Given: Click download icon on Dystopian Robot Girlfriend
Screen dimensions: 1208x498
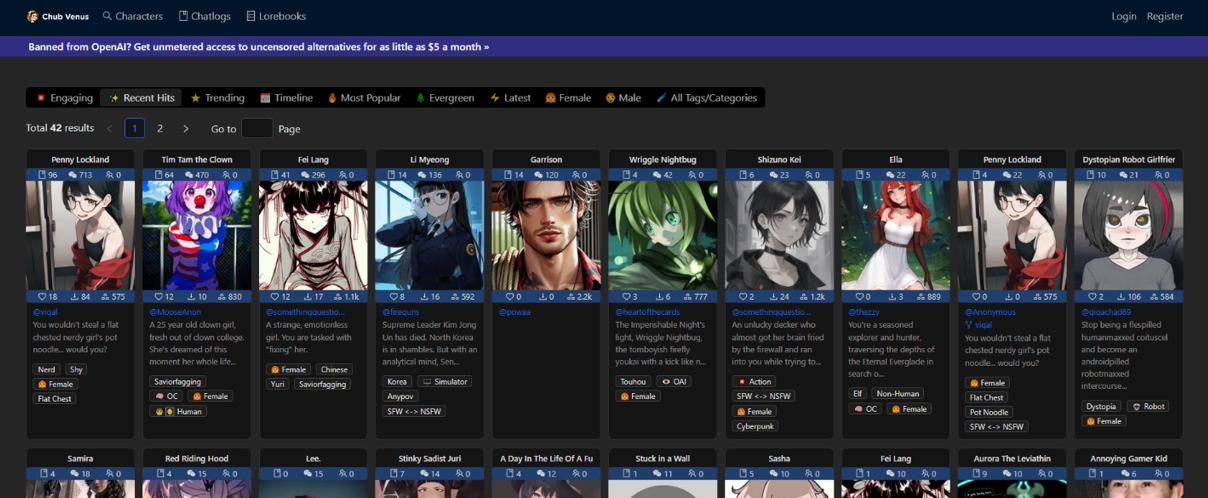Looking at the screenshot, I should [1122, 297].
